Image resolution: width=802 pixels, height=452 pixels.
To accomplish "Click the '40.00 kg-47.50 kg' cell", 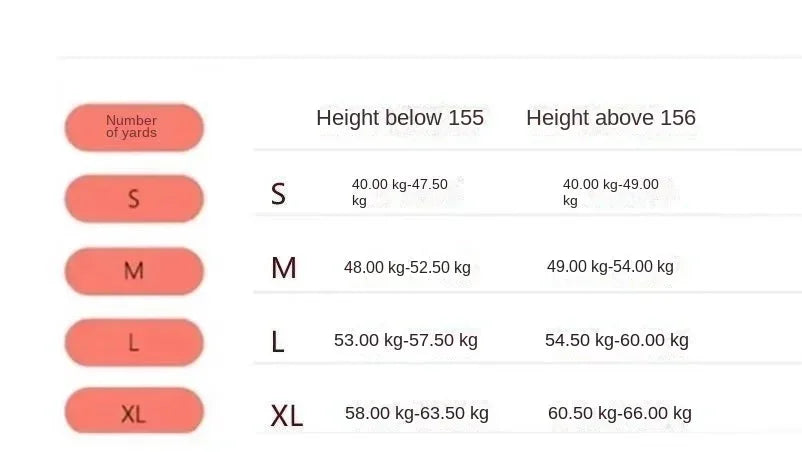I will click(x=400, y=192).
